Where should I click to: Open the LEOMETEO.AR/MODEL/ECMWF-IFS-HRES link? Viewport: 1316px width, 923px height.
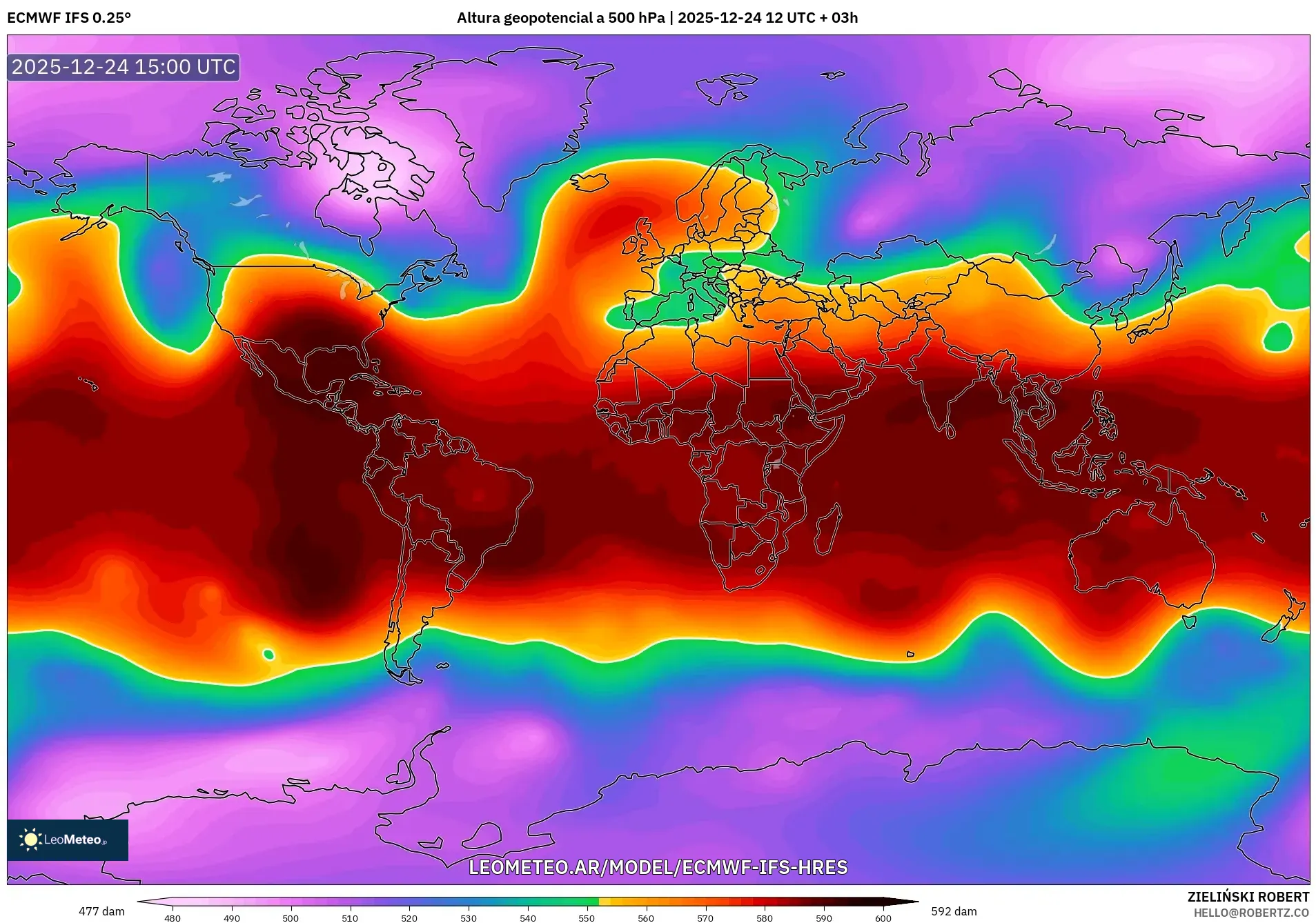(659, 869)
